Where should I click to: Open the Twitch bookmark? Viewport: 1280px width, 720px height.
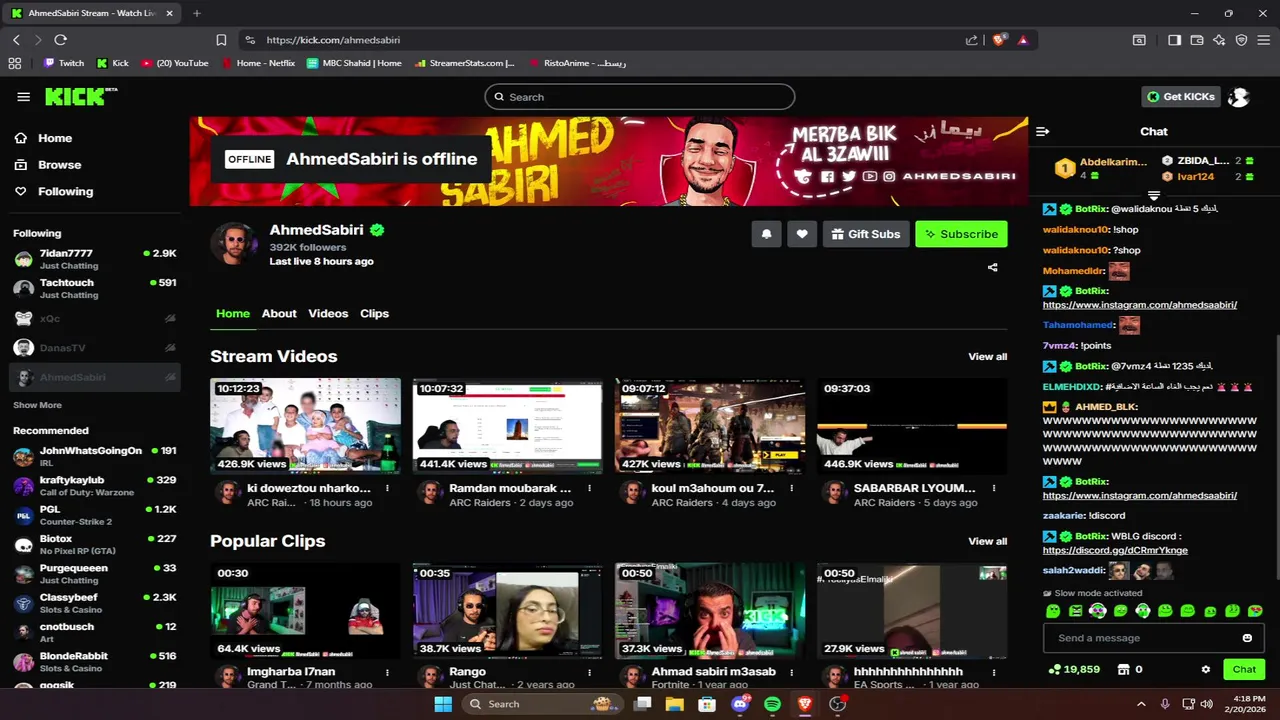(x=64, y=63)
